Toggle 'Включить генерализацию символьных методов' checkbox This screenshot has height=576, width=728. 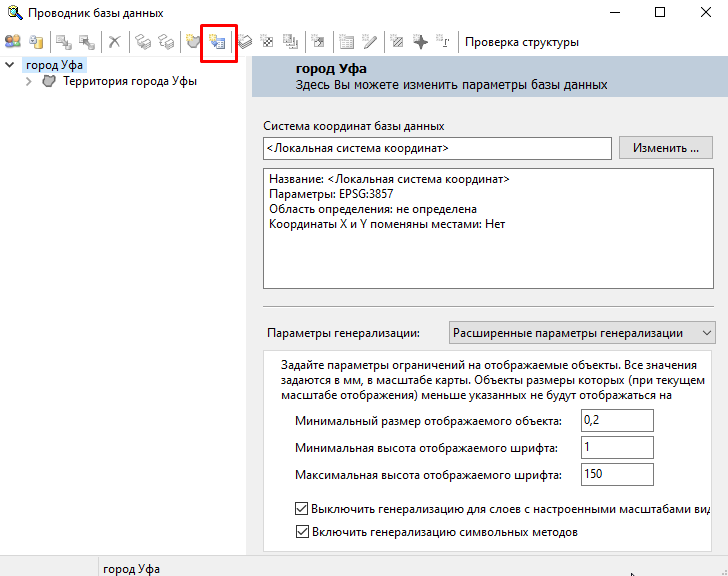302,531
